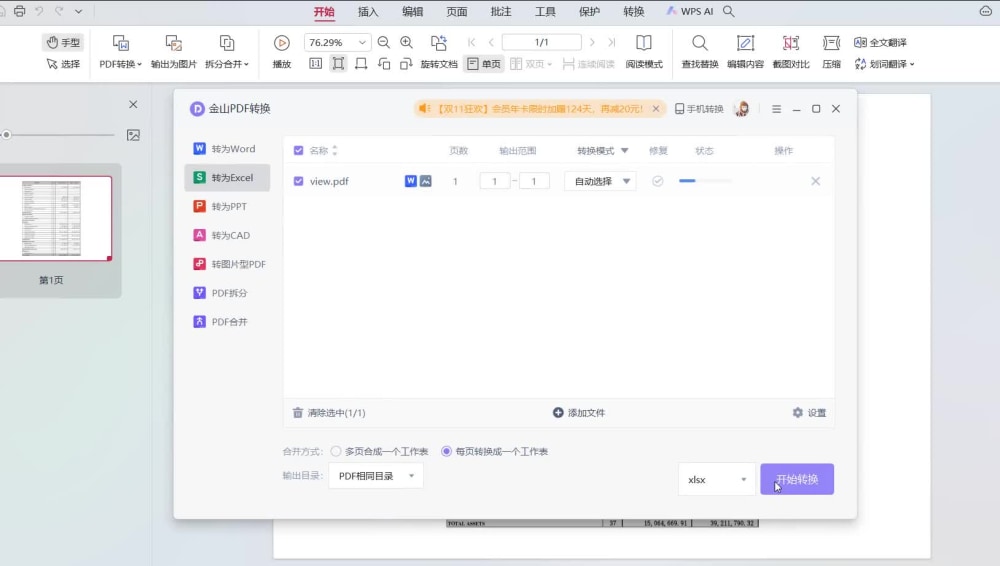Click 添加文件 add file button
Image resolution: width=1000 pixels, height=566 pixels.
578,413
